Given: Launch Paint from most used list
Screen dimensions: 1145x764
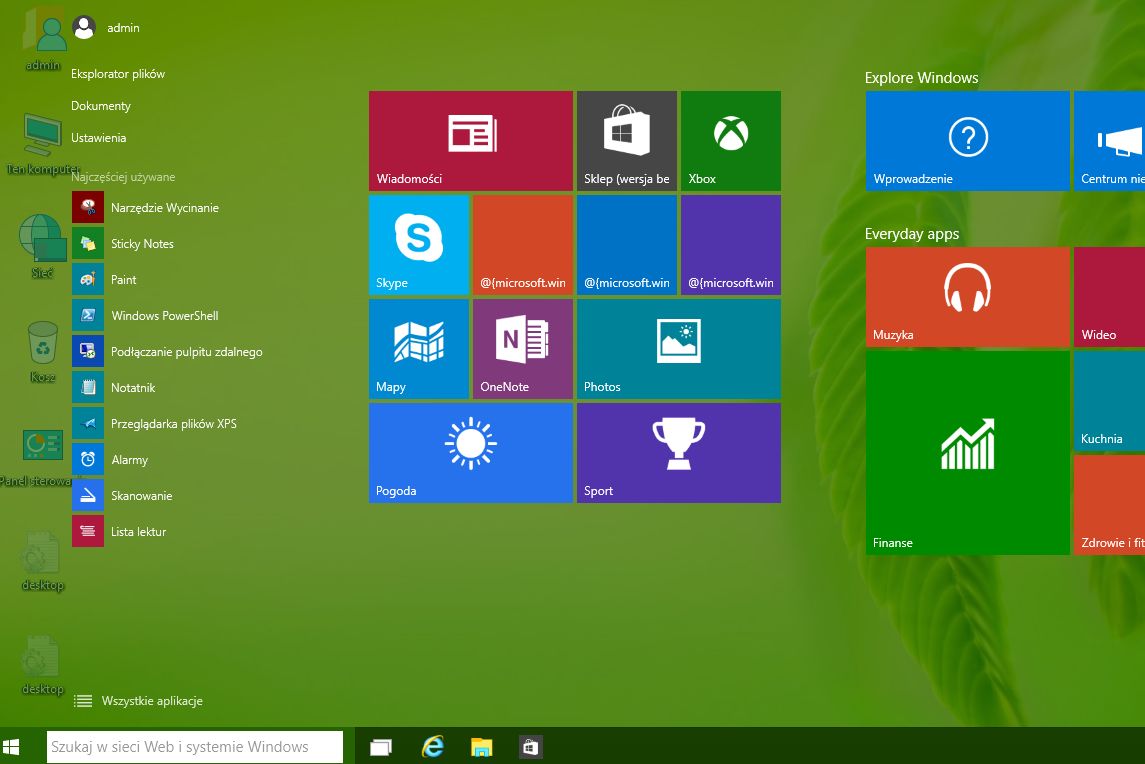Looking at the screenshot, I should 123,279.
